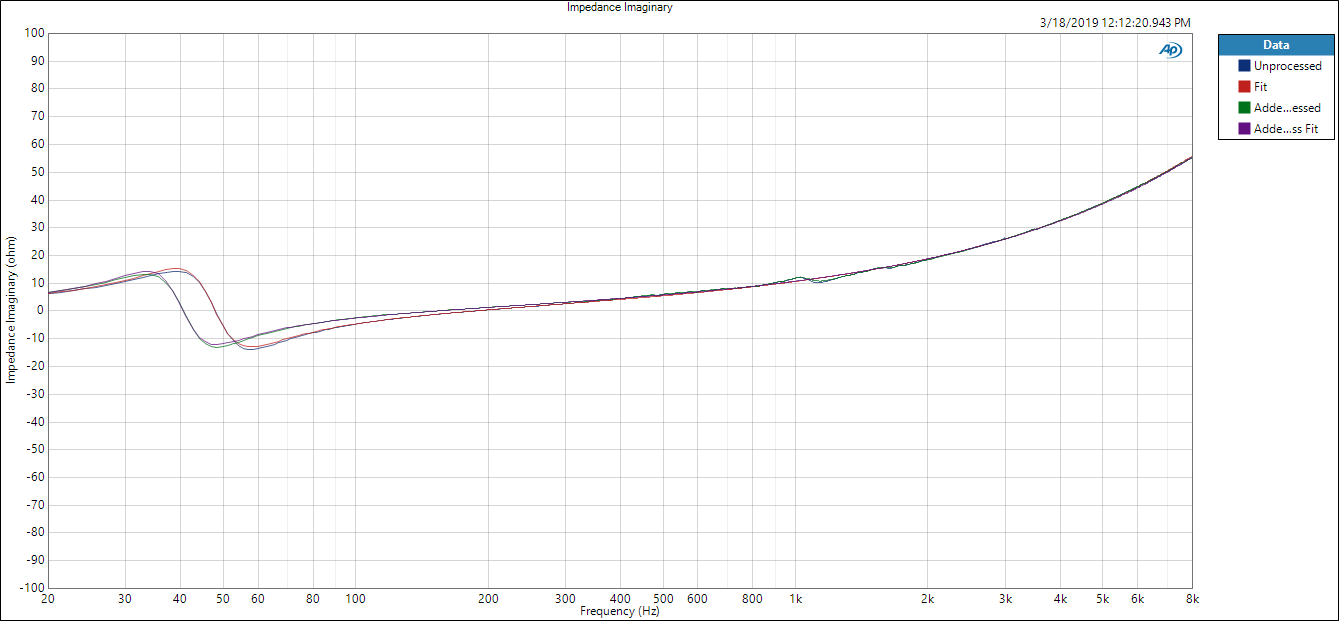
Task: Click the Adde...ss Fit purple swatch
Action: tap(1244, 129)
